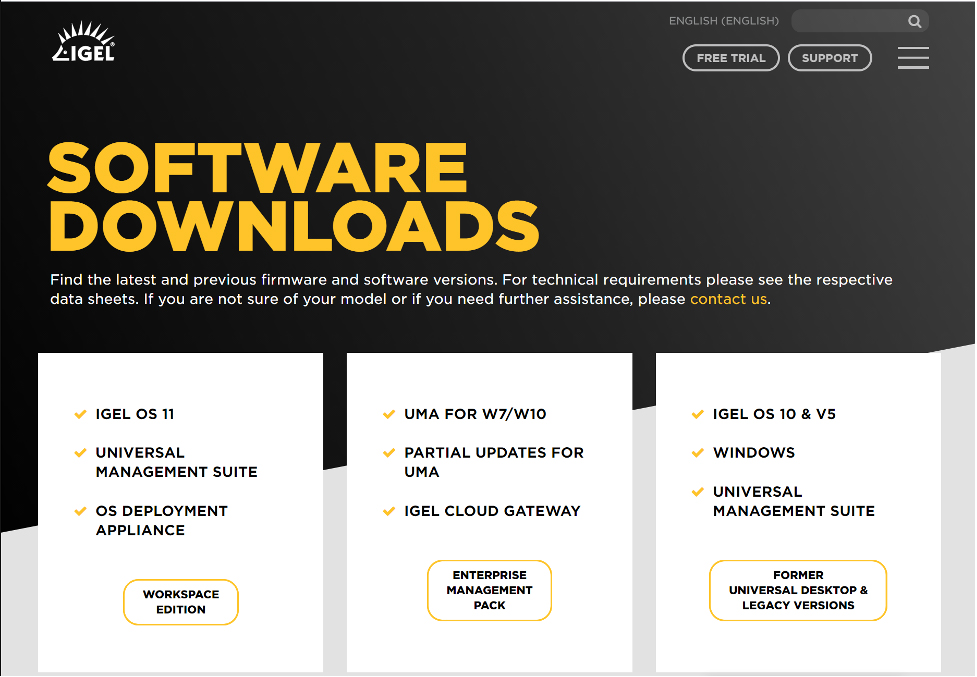
Task: Click the Software Downloads heading
Action: coord(293,196)
